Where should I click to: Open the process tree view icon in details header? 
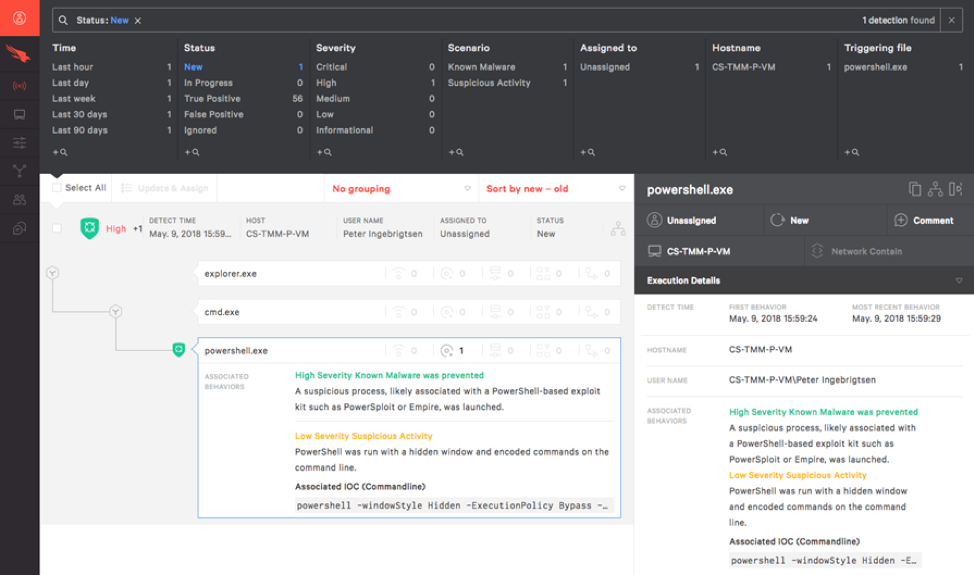coord(935,189)
